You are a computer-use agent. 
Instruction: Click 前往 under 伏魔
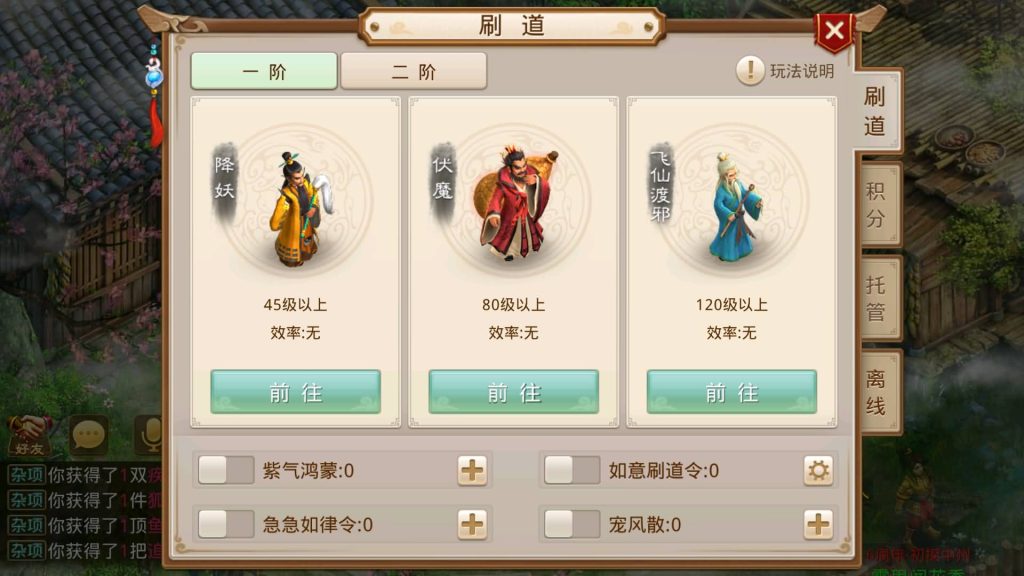(x=513, y=392)
